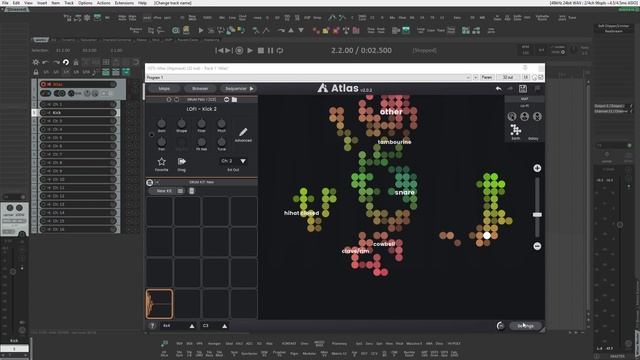Pause playback with transport Pause button
The width and height of the screenshot is (640, 360).
click(x=270, y=51)
